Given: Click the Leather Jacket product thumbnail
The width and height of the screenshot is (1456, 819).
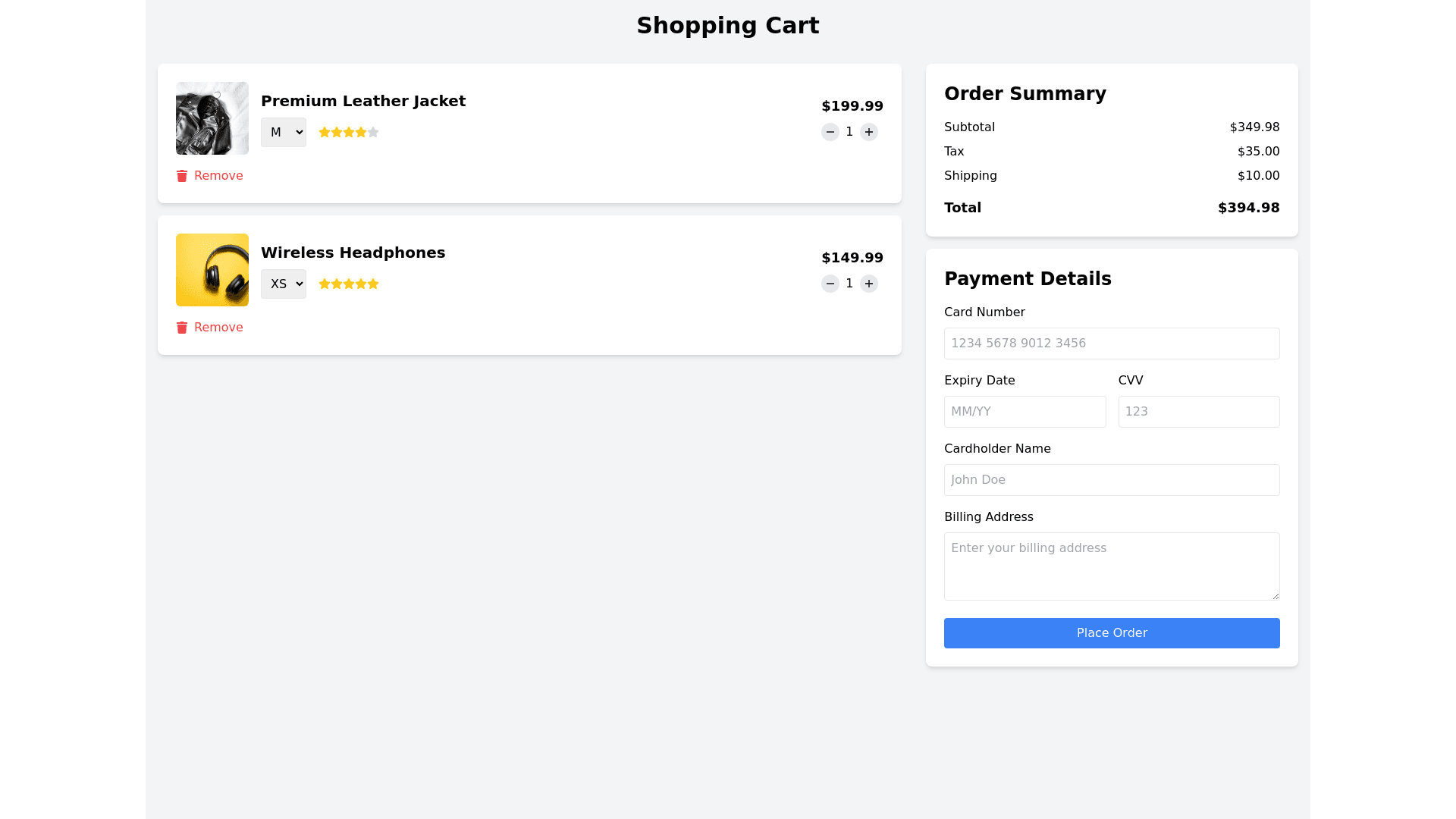Looking at the screenshot, I should tap(212, 118).
